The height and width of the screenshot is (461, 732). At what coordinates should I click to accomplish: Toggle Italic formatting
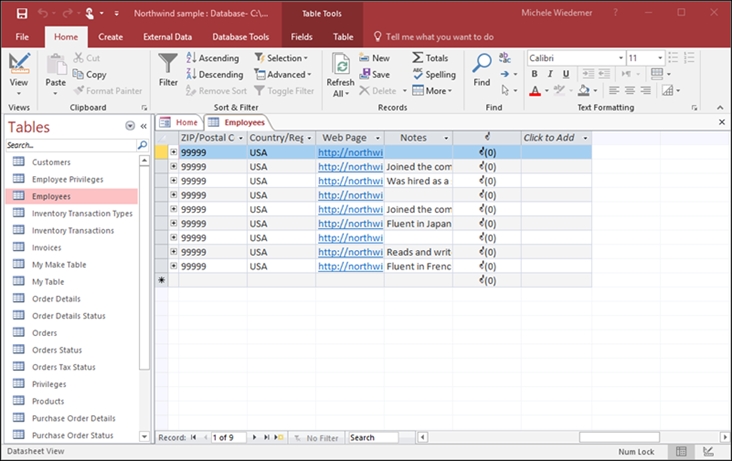click(x=550, y=74)
